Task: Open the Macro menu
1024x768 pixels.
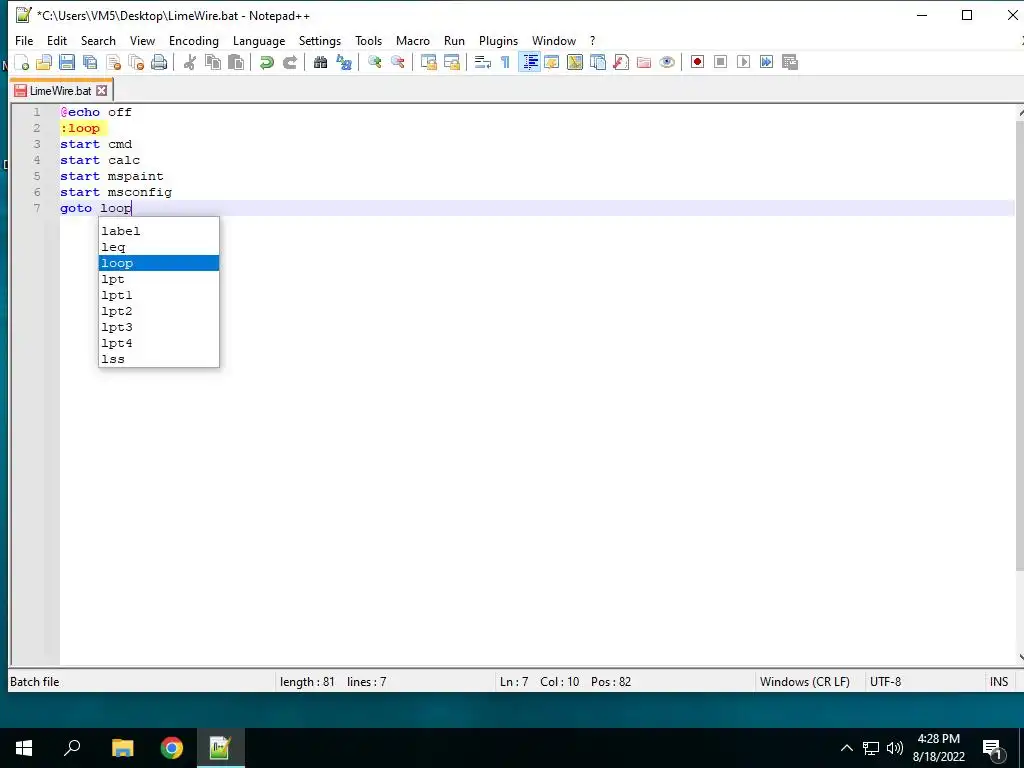Action: [413, 40]
